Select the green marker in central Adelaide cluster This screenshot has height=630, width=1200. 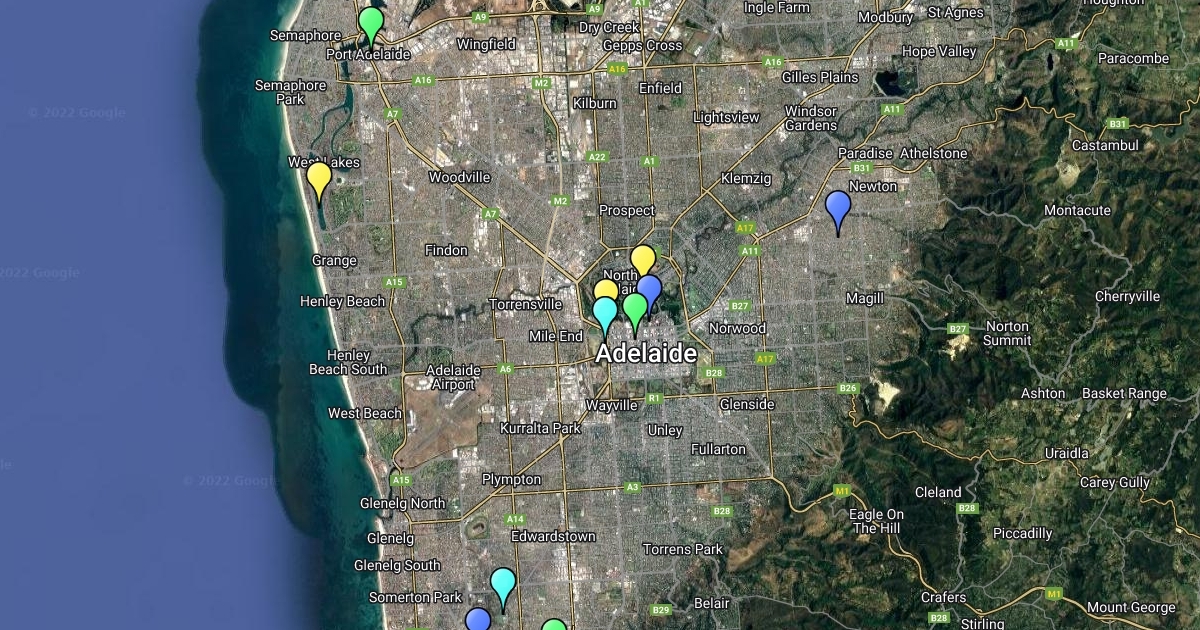pyautogui.click(x=635, y=309)
